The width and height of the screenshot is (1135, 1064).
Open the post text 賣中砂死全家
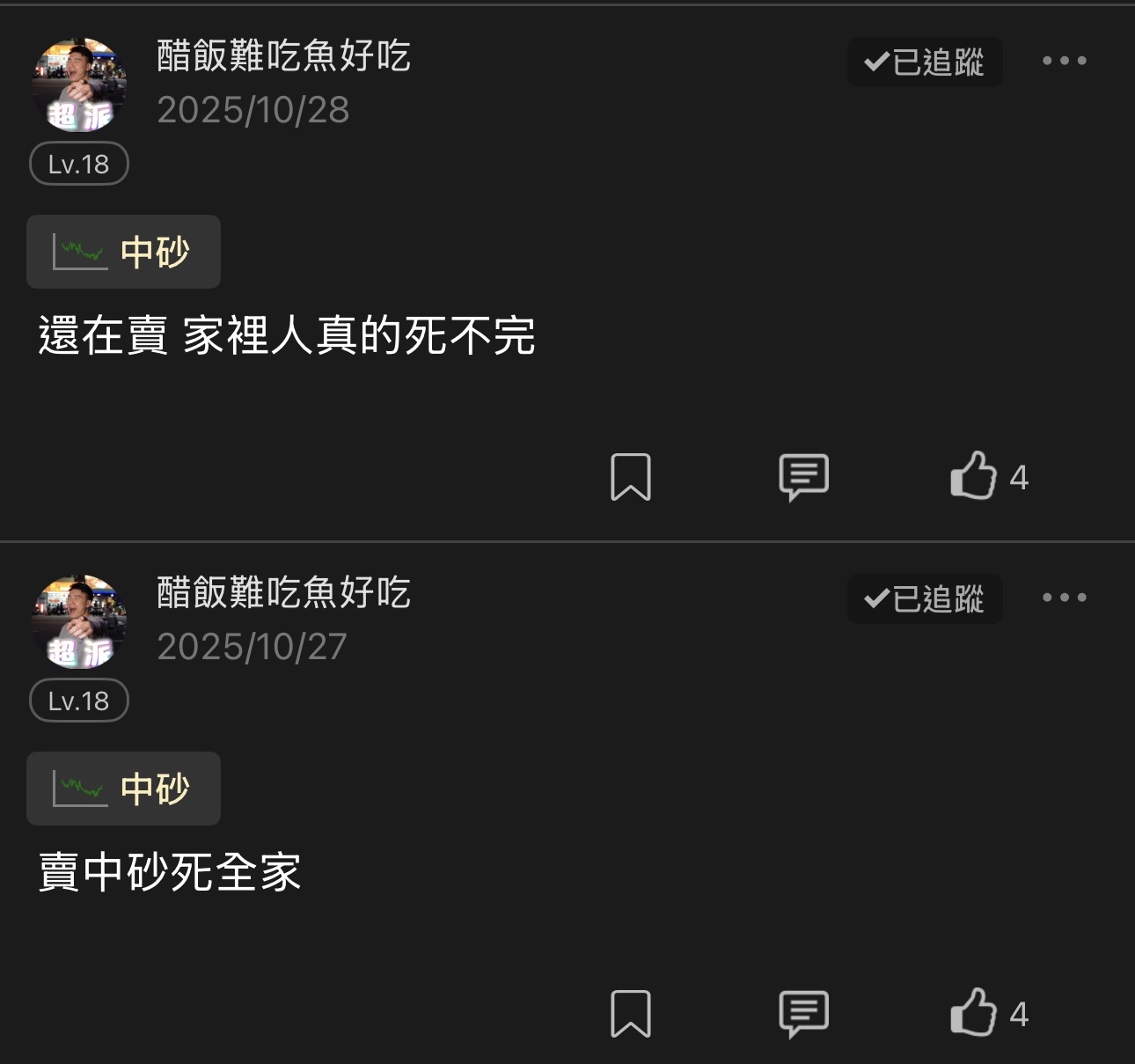[x=170, y=872]
